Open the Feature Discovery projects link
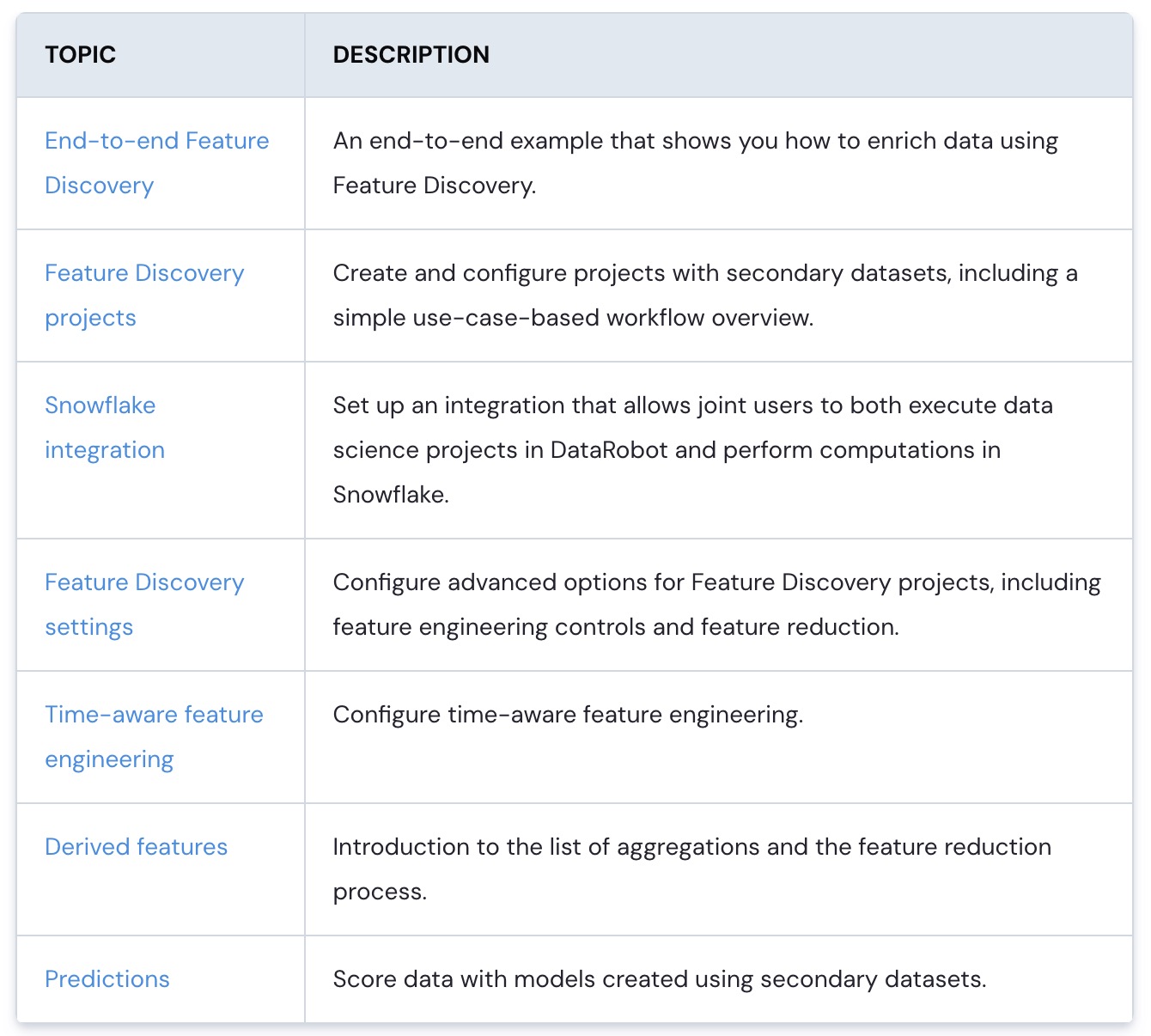1151x1036 pixels. [144, 296]
